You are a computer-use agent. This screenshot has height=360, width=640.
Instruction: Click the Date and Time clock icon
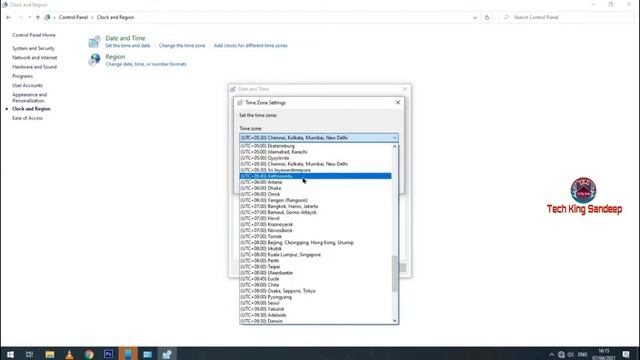tap(94, 42)
